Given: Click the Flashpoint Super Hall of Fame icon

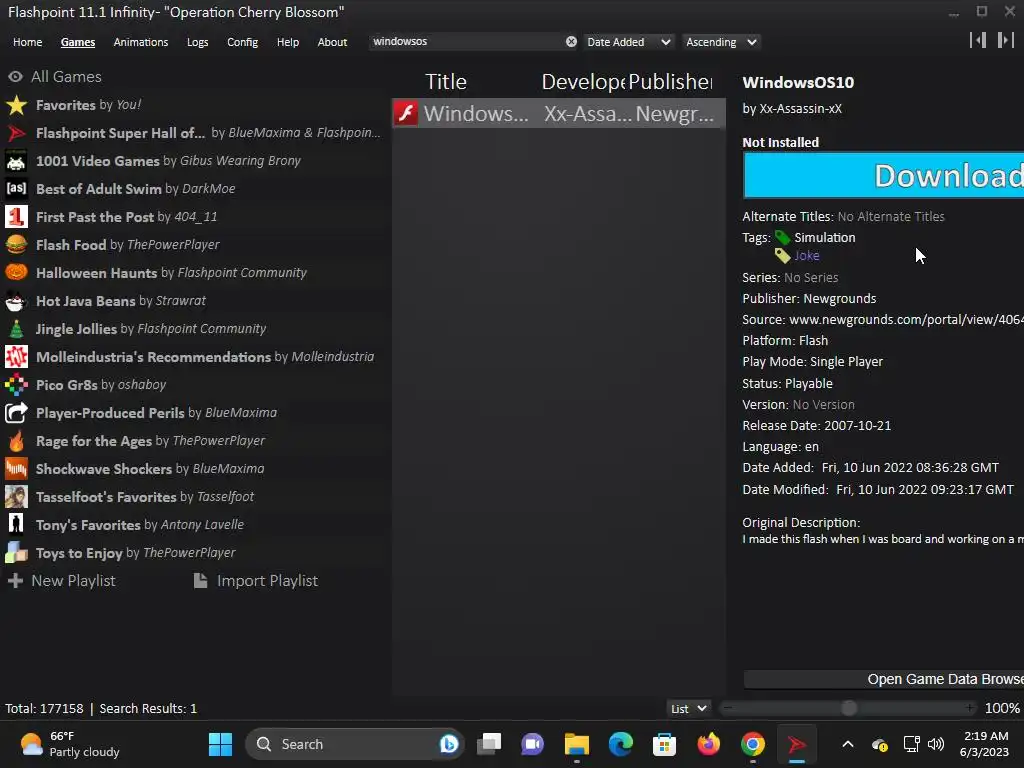Looking at the screenshot, I should [16, 133].
